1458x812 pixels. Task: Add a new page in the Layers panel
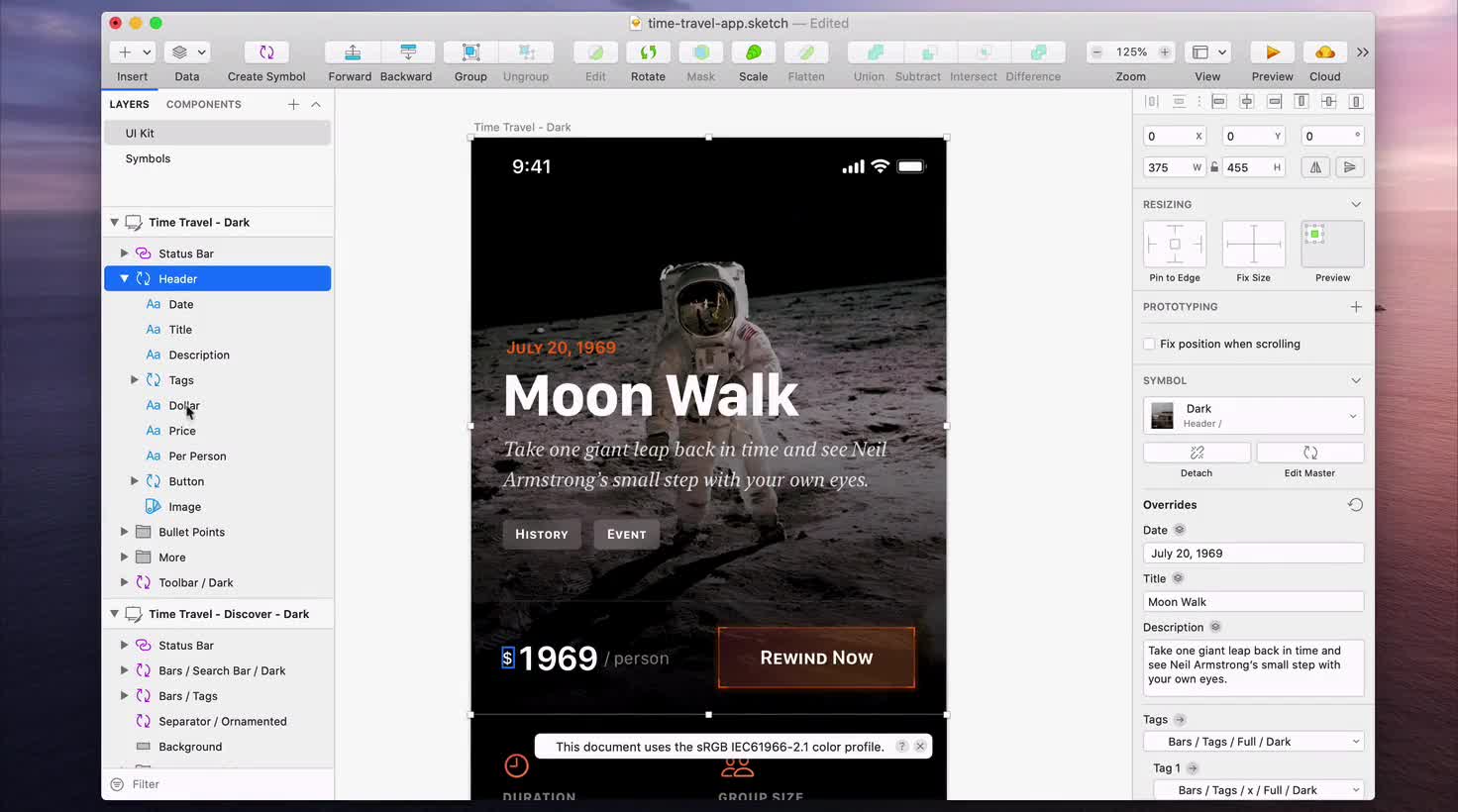click(x=293, y=104)
